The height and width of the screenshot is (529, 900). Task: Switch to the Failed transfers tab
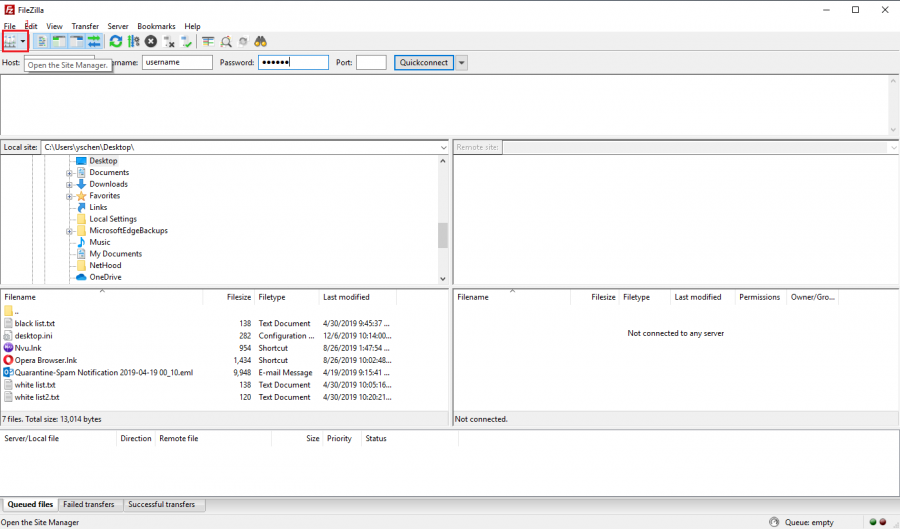(x=88, y=505)
